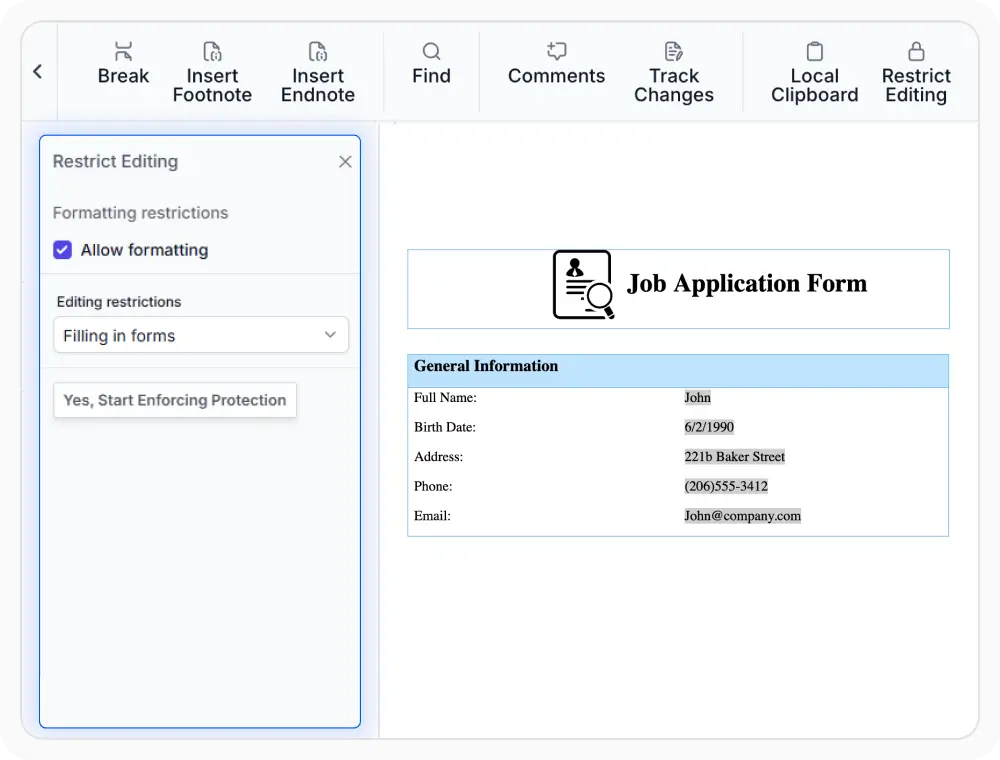Viewport: 1000px width, 760px height.
Task: Click the Break toolbar icon
Action: (x=123, y=52)
